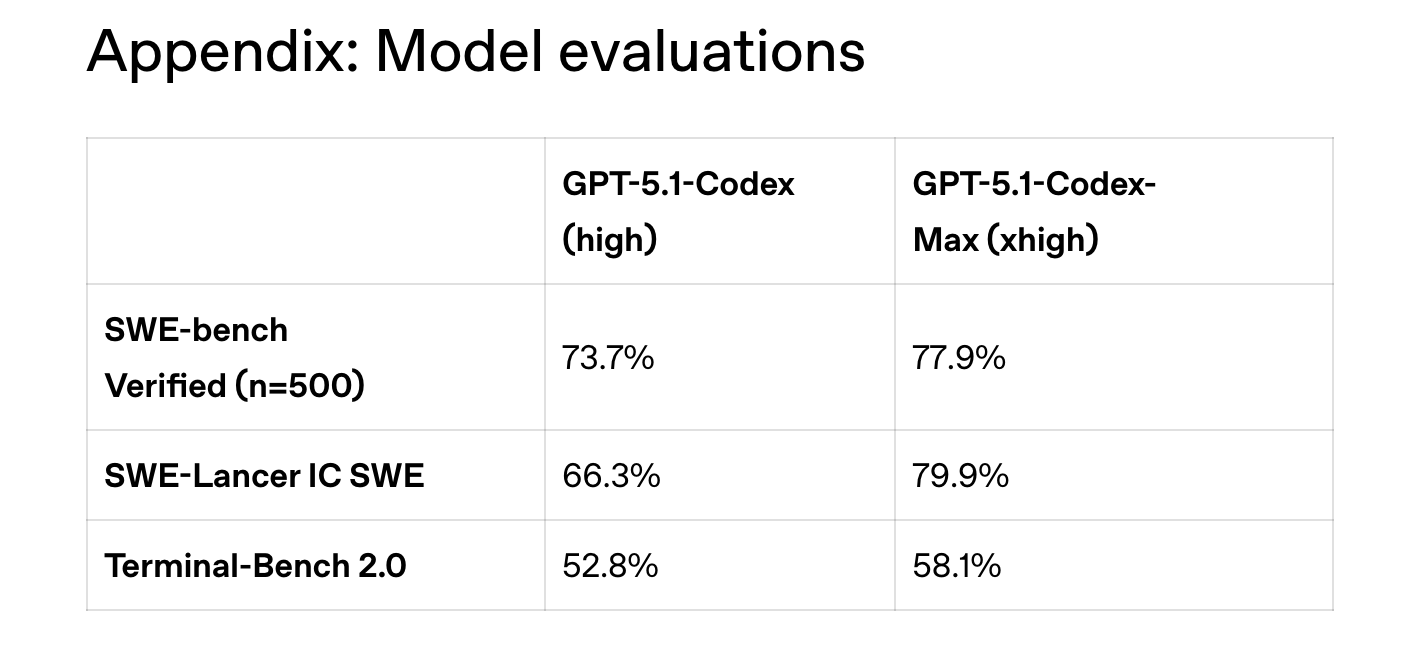Click the GPT-5.1-Codex-Max (xhigh) column header
The image size is (1402, 652).
(1034, 211)
